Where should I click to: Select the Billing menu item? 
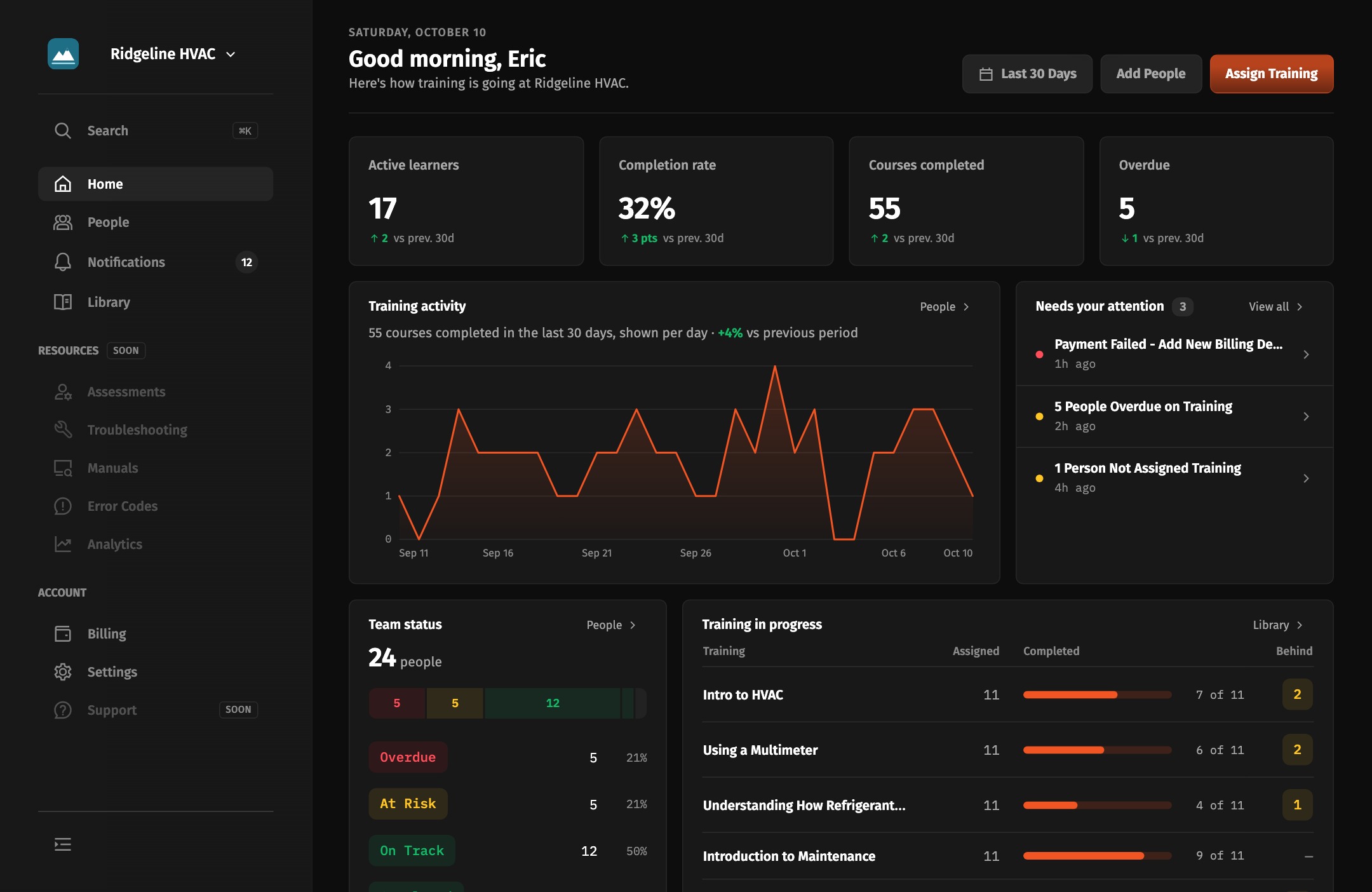(156, 633)
